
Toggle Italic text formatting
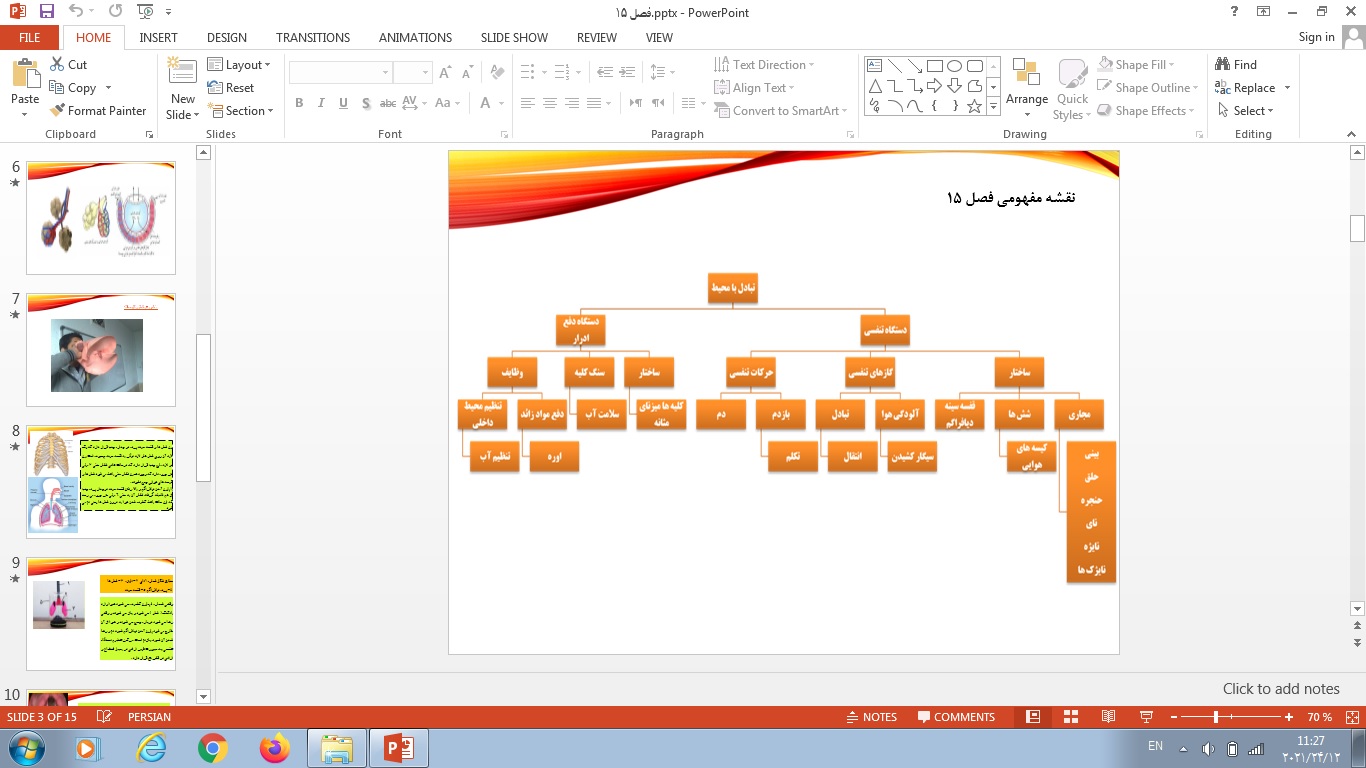coord(321,103)
